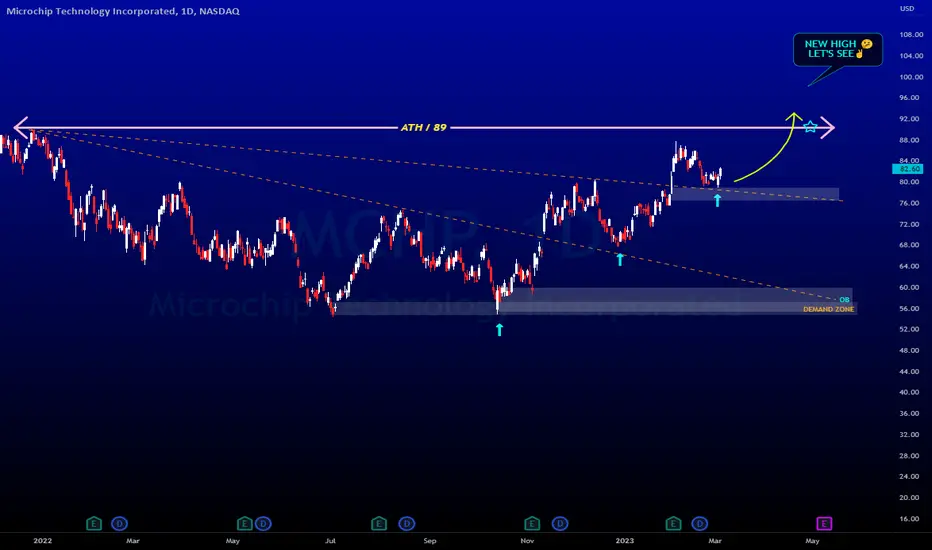This screenshot has height=550, width=932.
Task: Click the 56.00 price axis label
Action: (909, 309)
